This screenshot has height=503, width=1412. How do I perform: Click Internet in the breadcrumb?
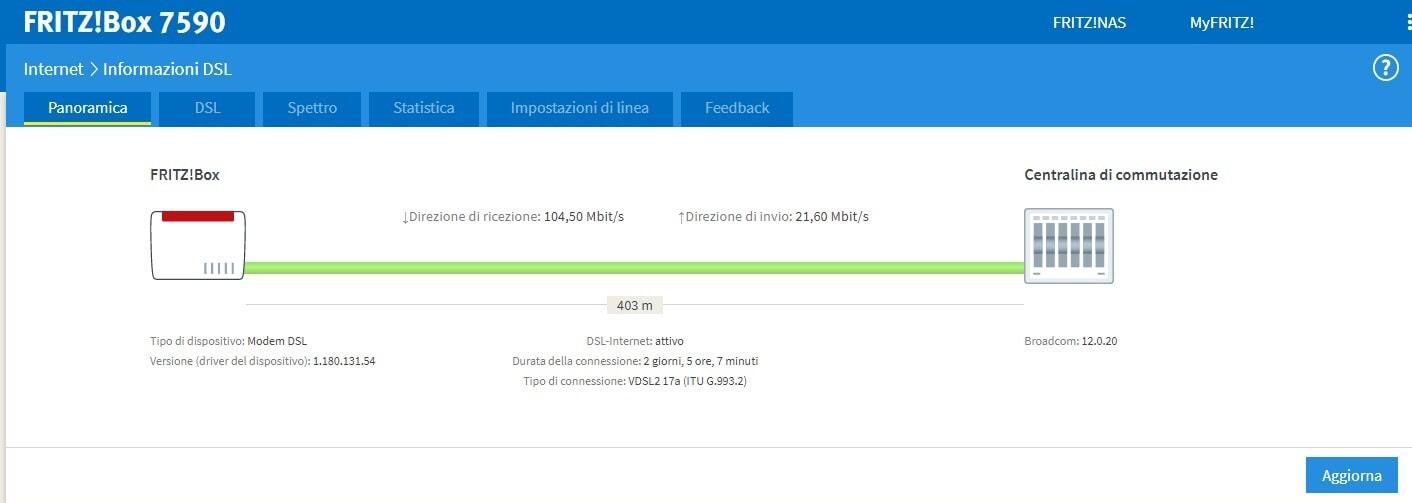coord(53,69)
